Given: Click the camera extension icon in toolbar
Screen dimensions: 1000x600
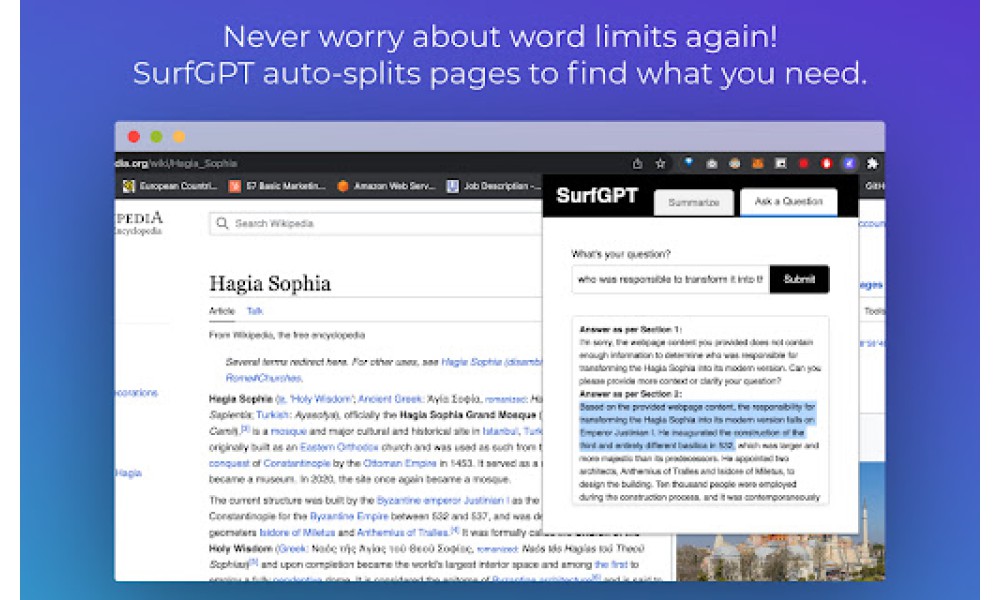Looking at the screenshot, I should point(712,164).
